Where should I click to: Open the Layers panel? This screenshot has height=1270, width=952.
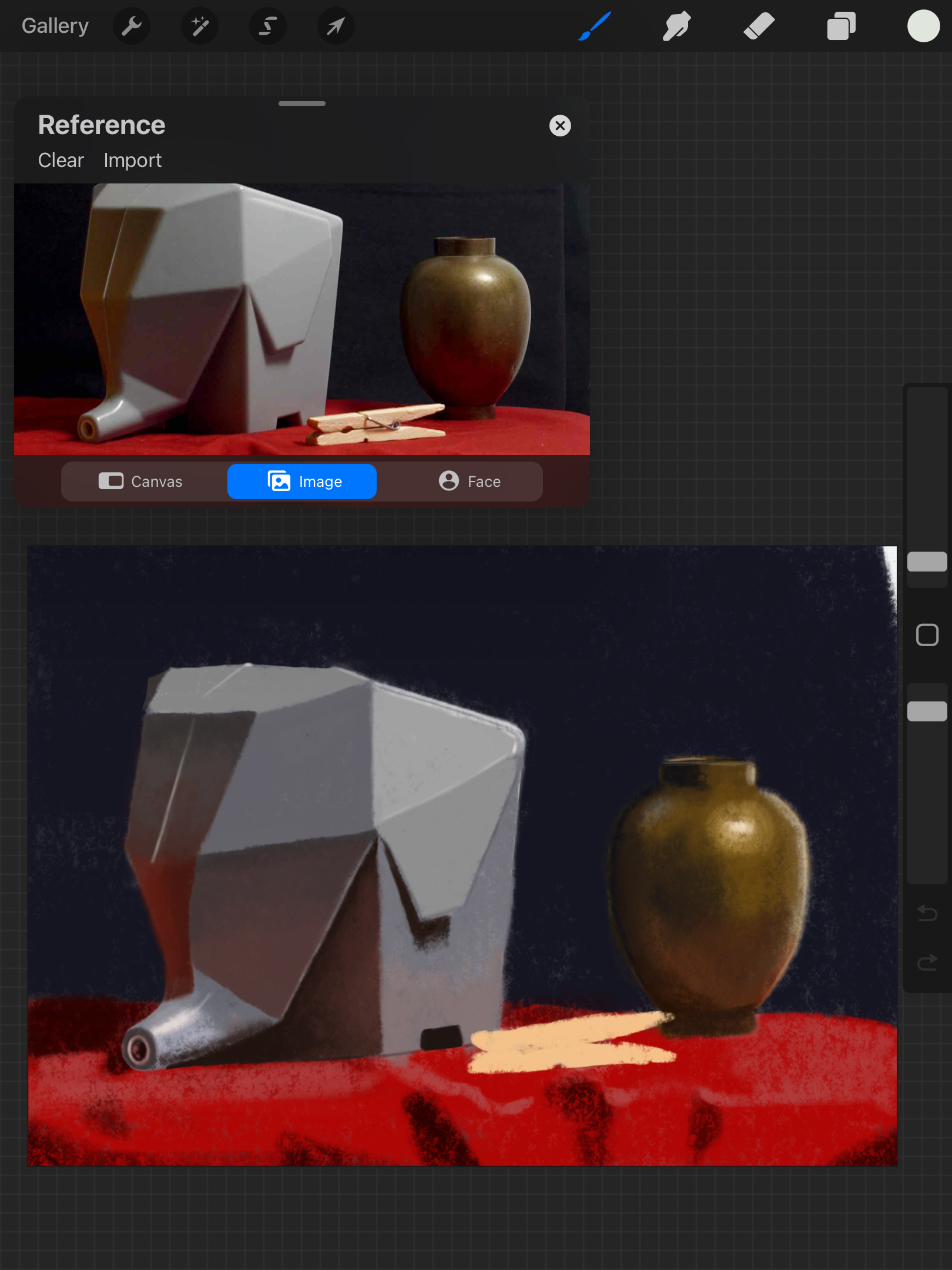[x=841, y=26]
